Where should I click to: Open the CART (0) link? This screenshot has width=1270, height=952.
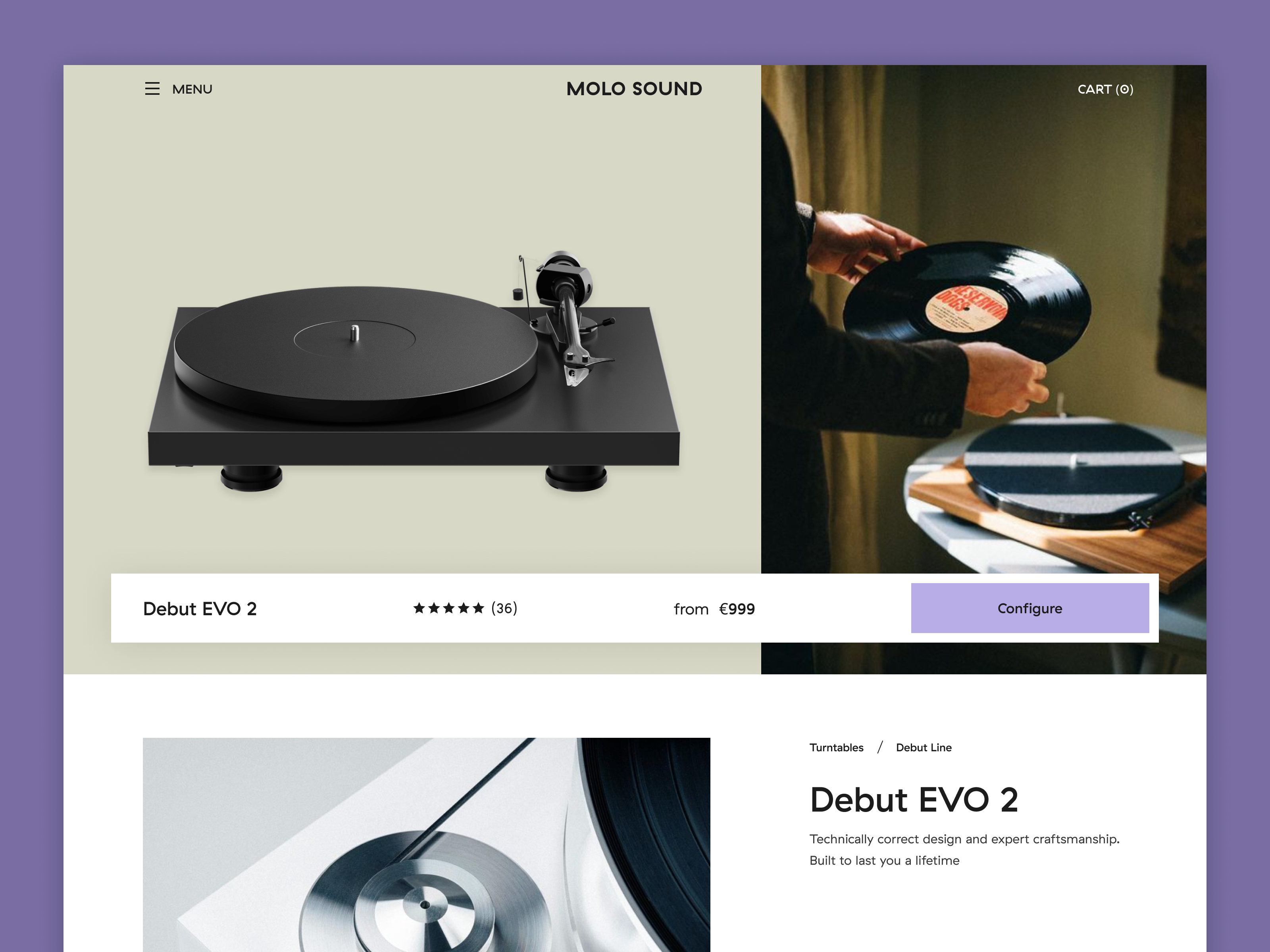click(1105, 90)
